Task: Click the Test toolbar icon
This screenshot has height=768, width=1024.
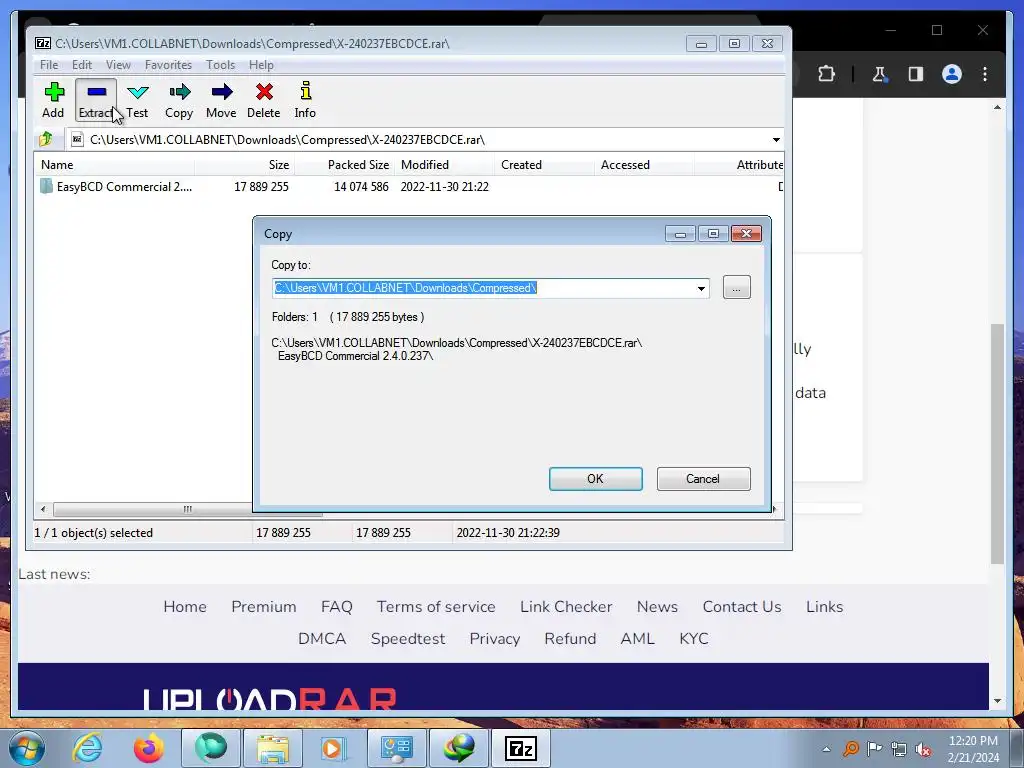Action: click(137, 100)
